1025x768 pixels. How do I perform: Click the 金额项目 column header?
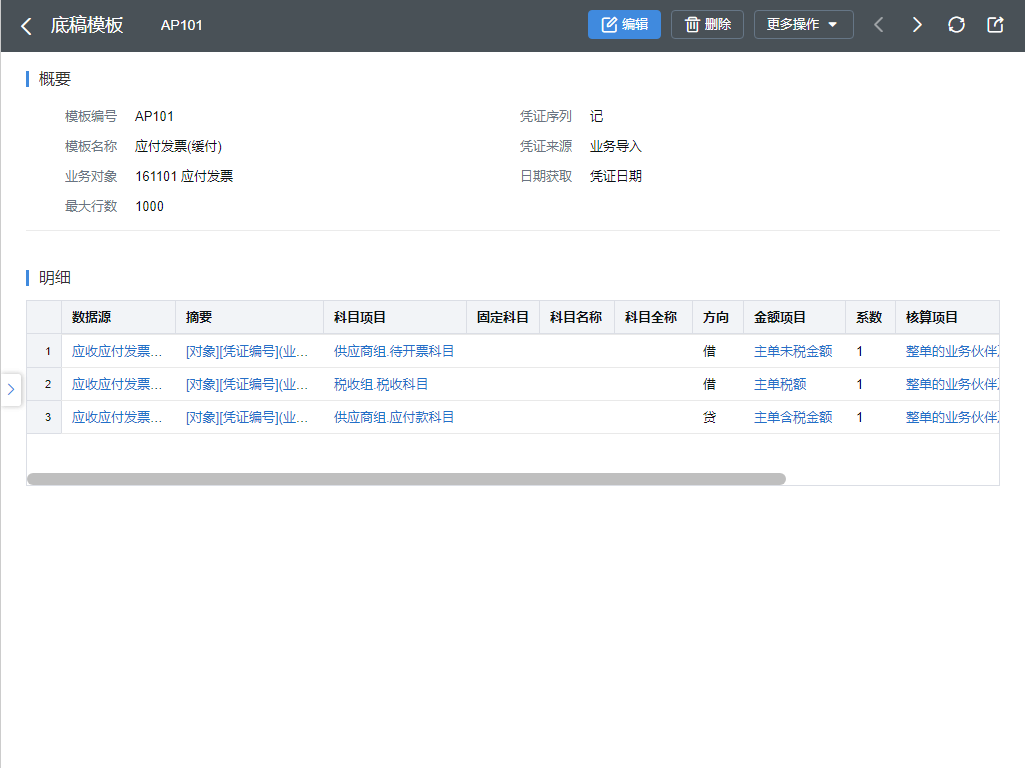point(794,318)
